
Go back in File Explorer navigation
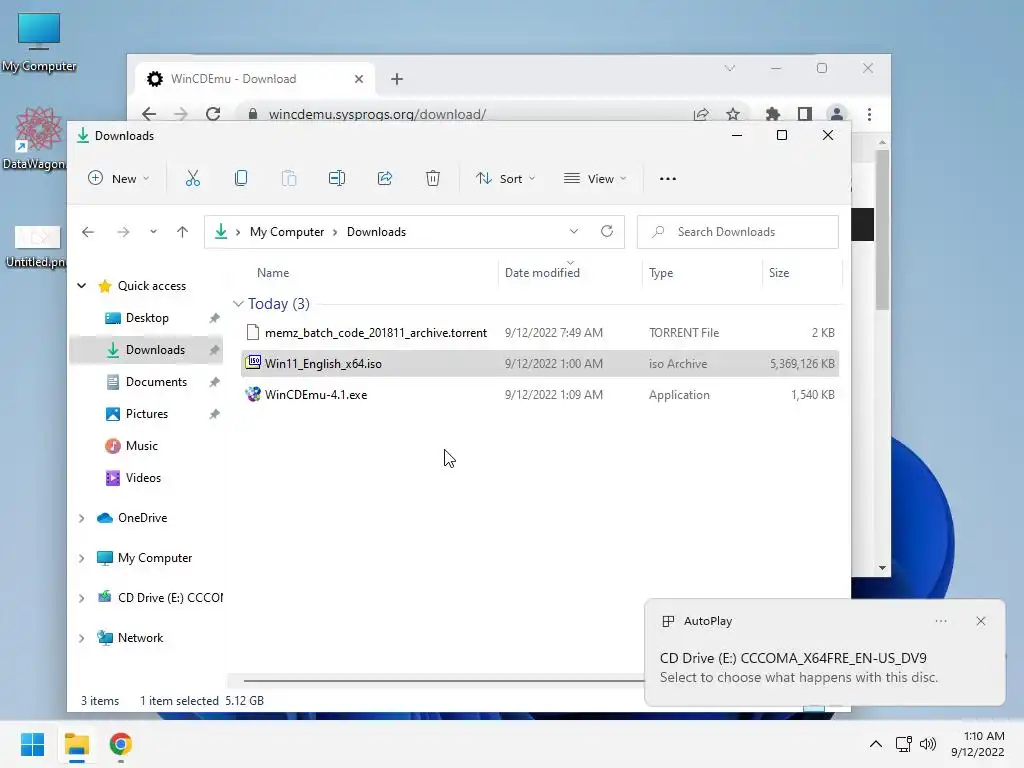point(88,232)
